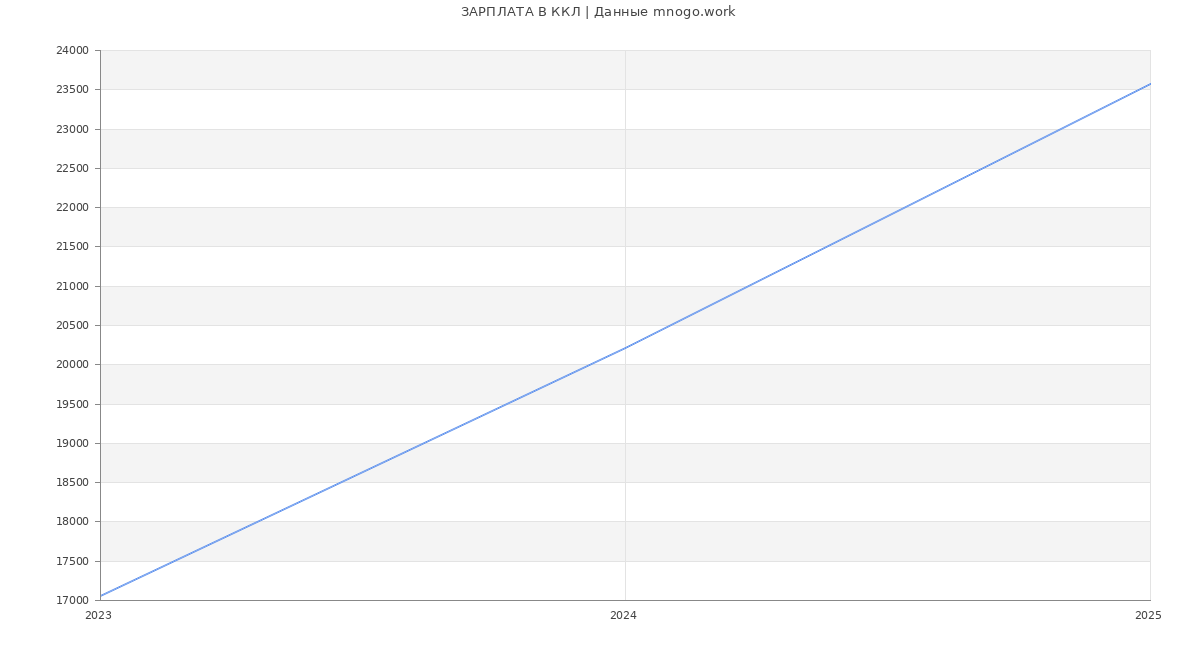Viewport: 1200px width, 650px height.
Task: Click the 19000 y-axis label
Action: (x=72, y=443)
